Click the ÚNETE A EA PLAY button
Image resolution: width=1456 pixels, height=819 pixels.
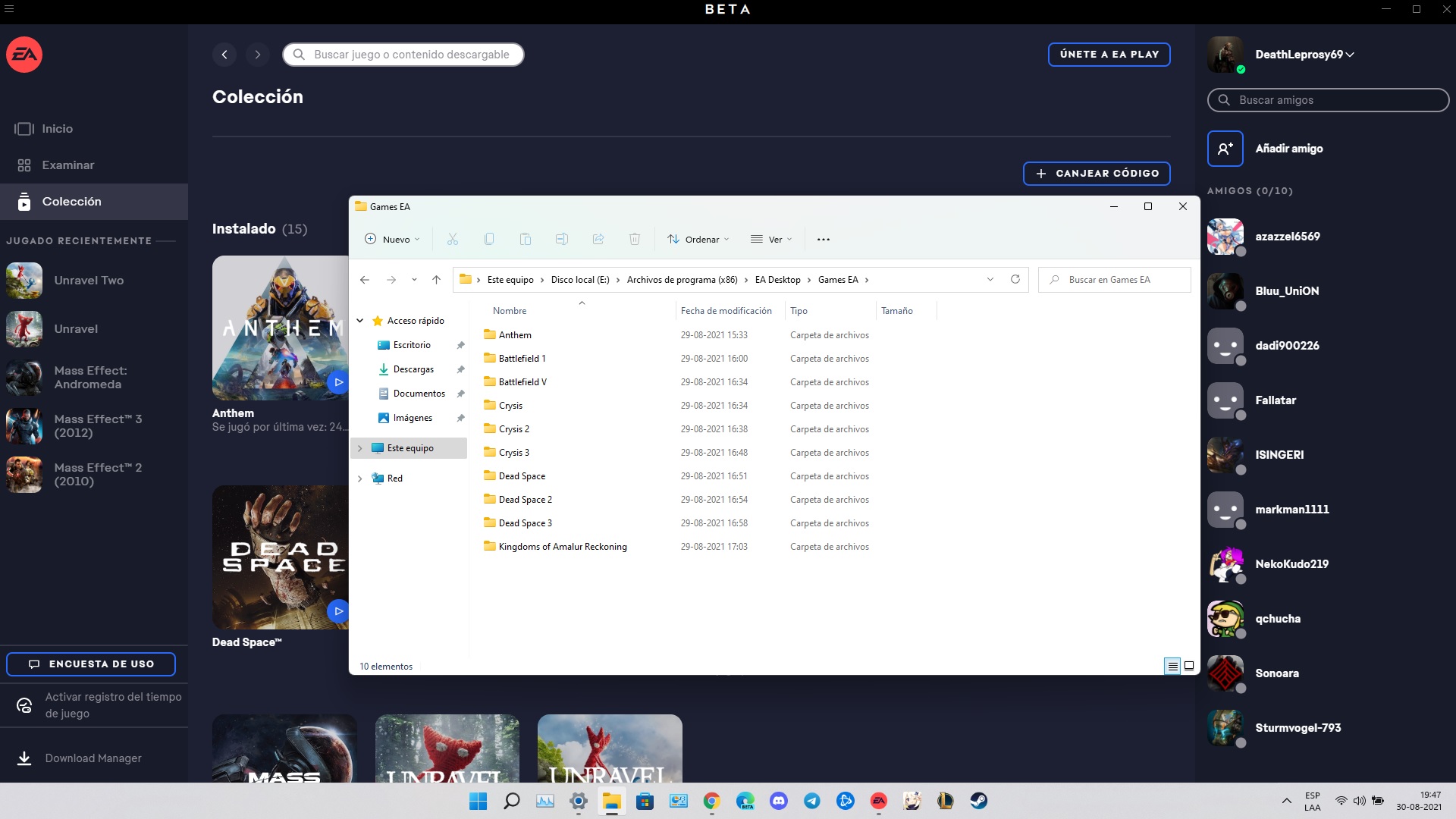pyautogui.click(x=1109, y=55)
